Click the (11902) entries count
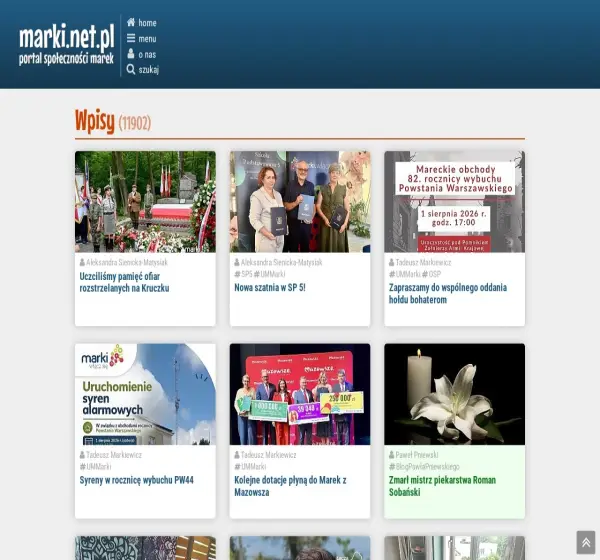600x560 pixels. [135, 123]
